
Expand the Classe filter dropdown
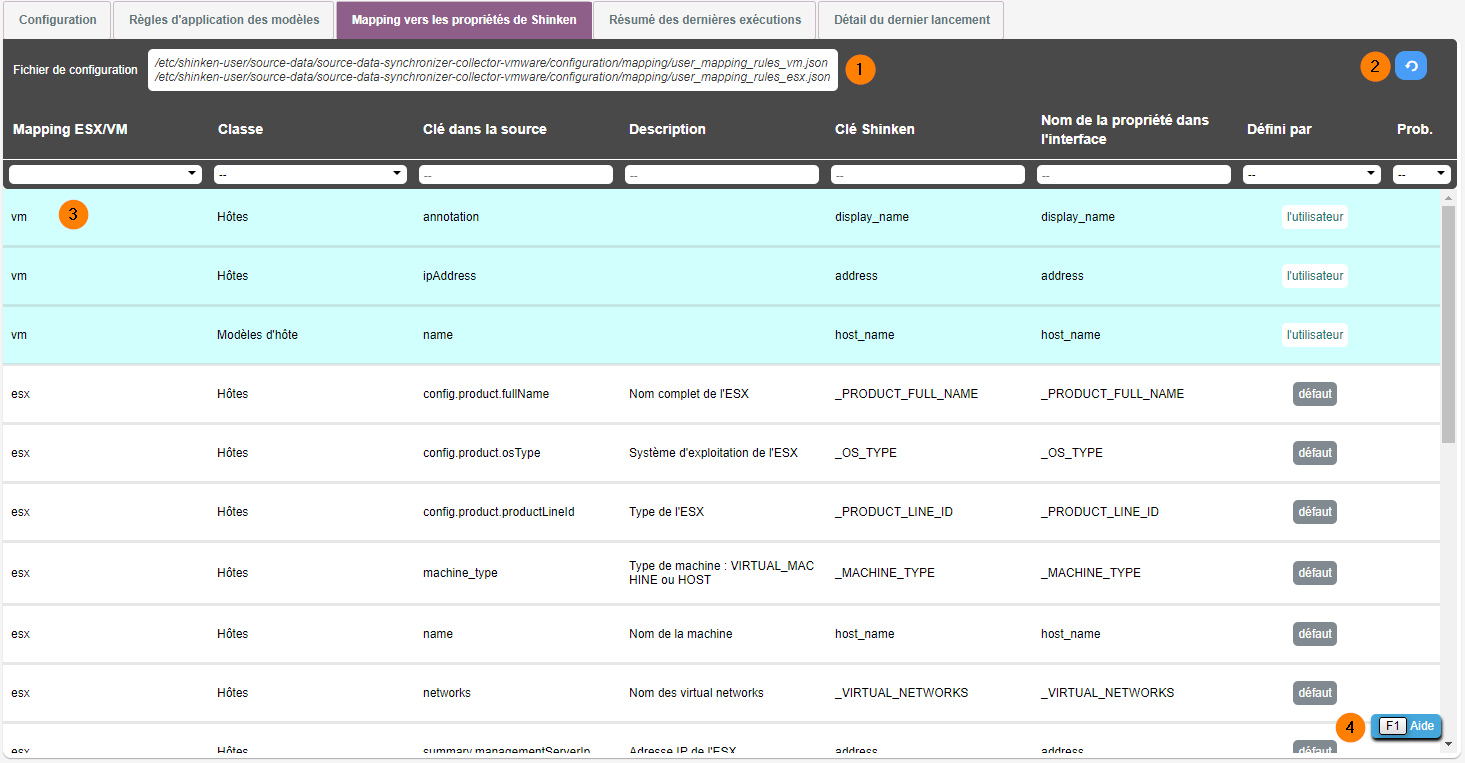[x=310, y=174]
